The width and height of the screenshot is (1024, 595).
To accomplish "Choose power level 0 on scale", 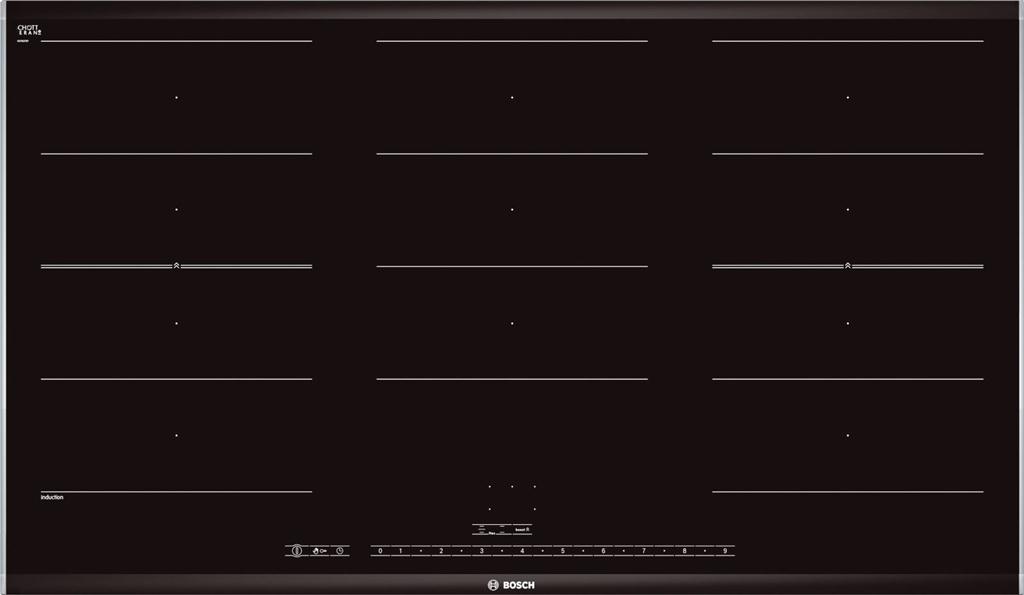I will (x=380, y=551).
